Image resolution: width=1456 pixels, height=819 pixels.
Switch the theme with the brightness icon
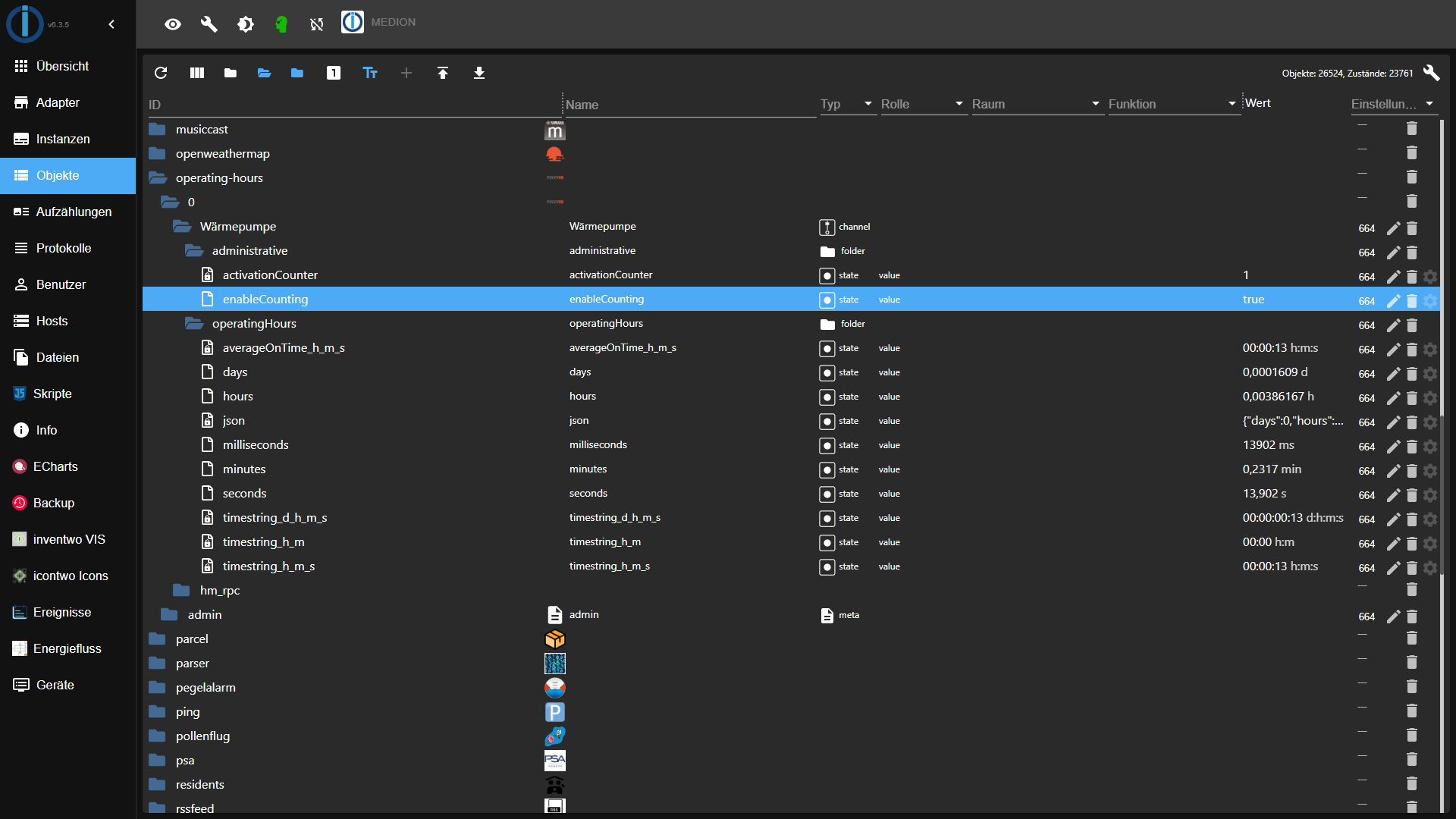tap(246, 24)
